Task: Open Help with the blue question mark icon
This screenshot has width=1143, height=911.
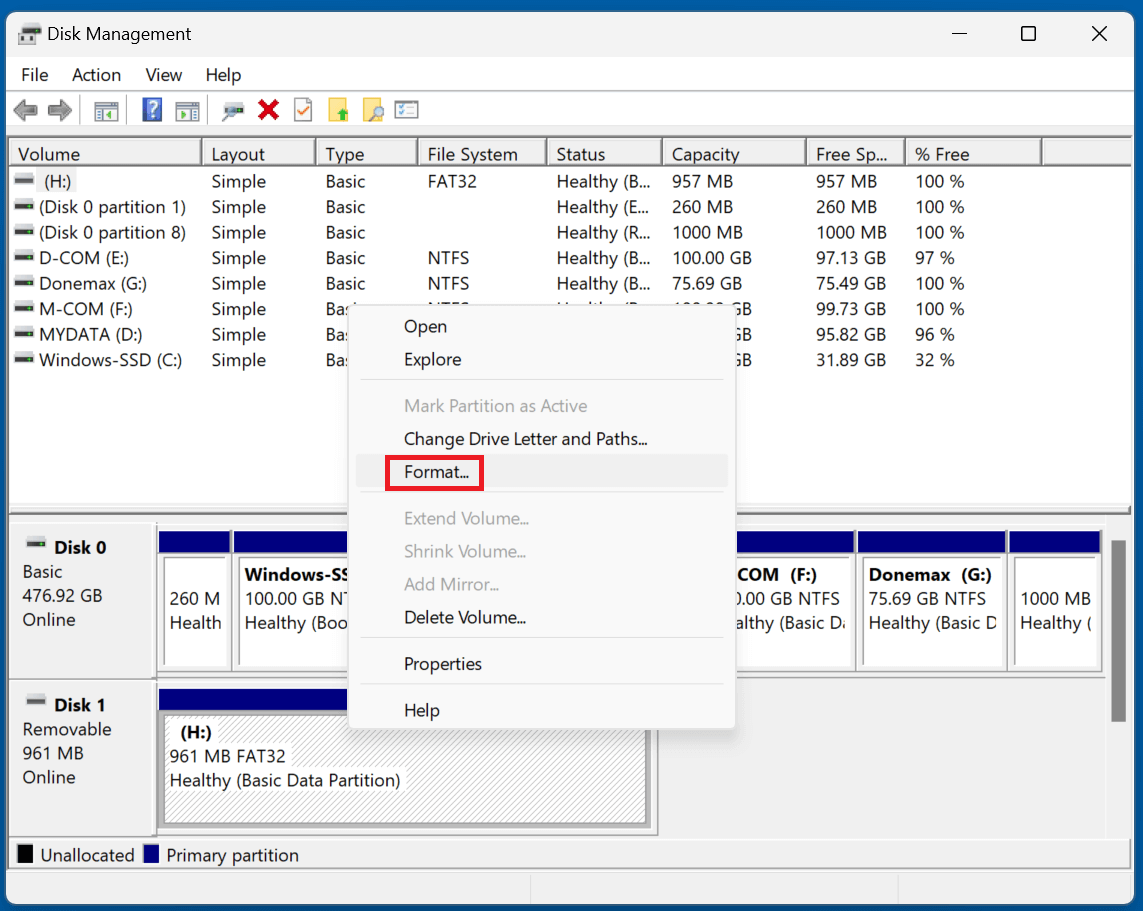Action: point(151,110)
